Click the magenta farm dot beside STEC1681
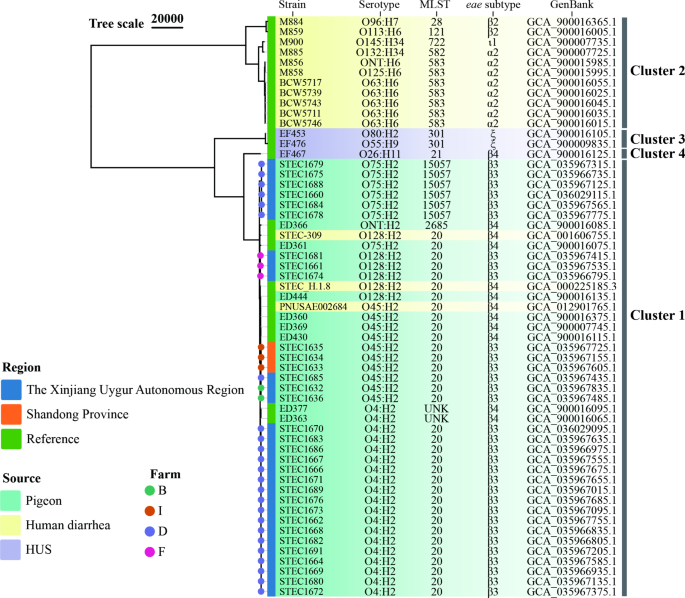 coord(260,256)
